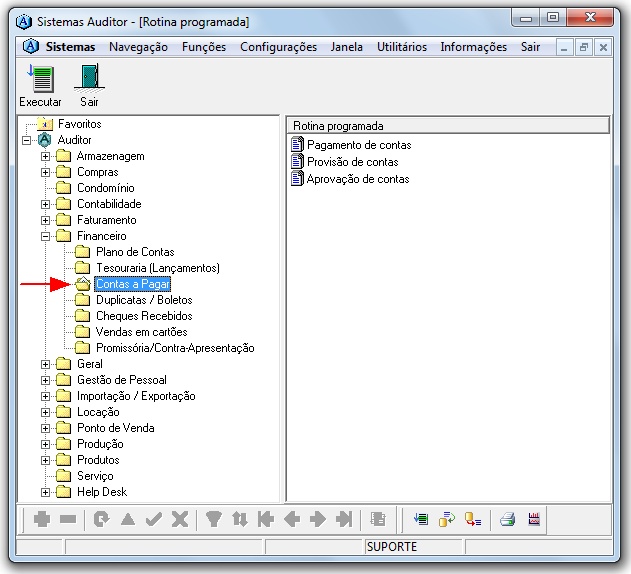Click the Pagamento de contas document icon

(297, 145)
